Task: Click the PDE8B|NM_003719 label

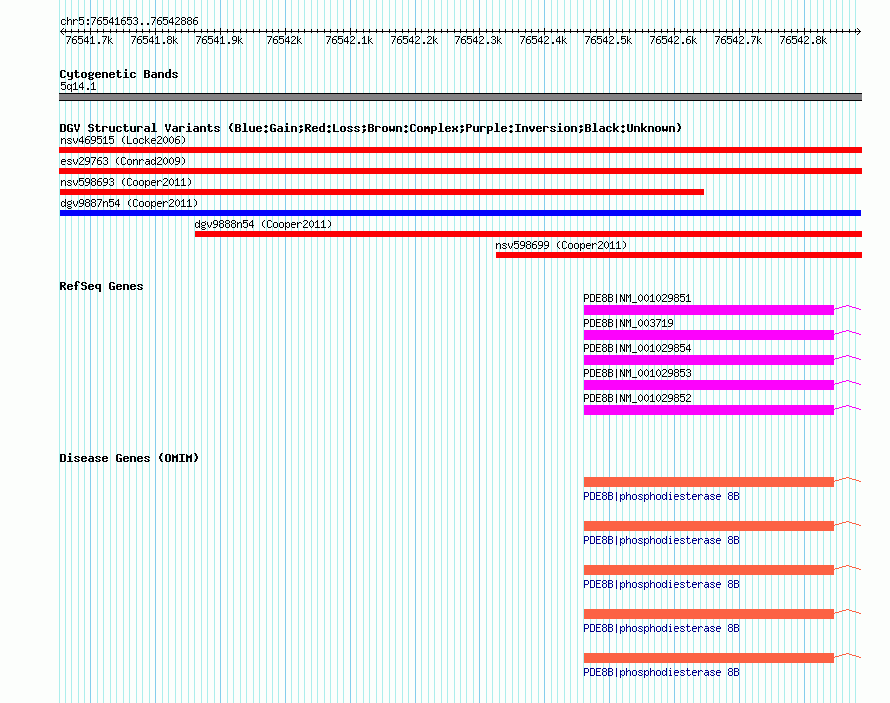Action: [x=628, y=323]
